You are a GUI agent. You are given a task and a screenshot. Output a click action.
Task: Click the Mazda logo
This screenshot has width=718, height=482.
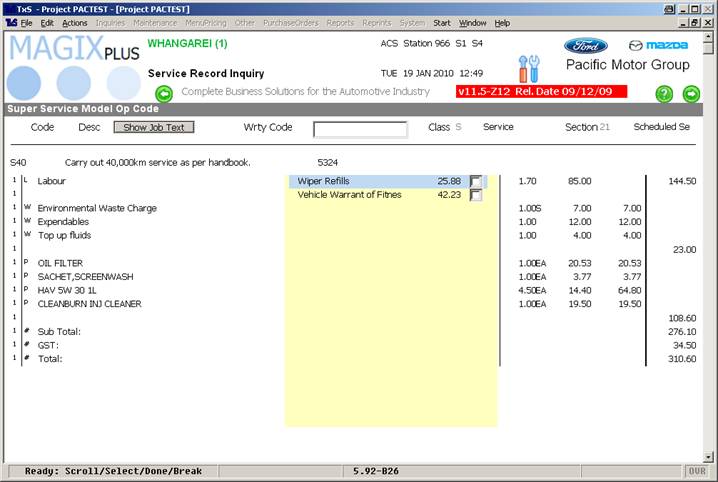click(x=658, y=46)
